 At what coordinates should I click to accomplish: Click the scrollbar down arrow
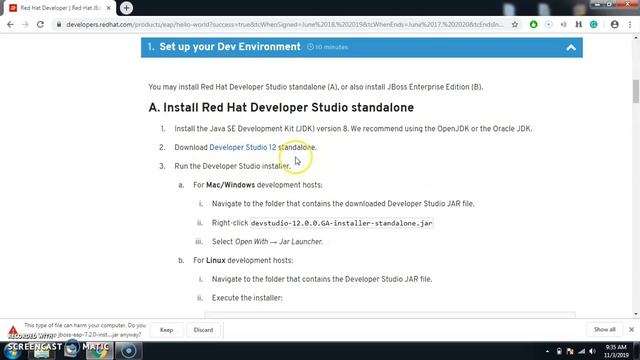pos(636,314)
